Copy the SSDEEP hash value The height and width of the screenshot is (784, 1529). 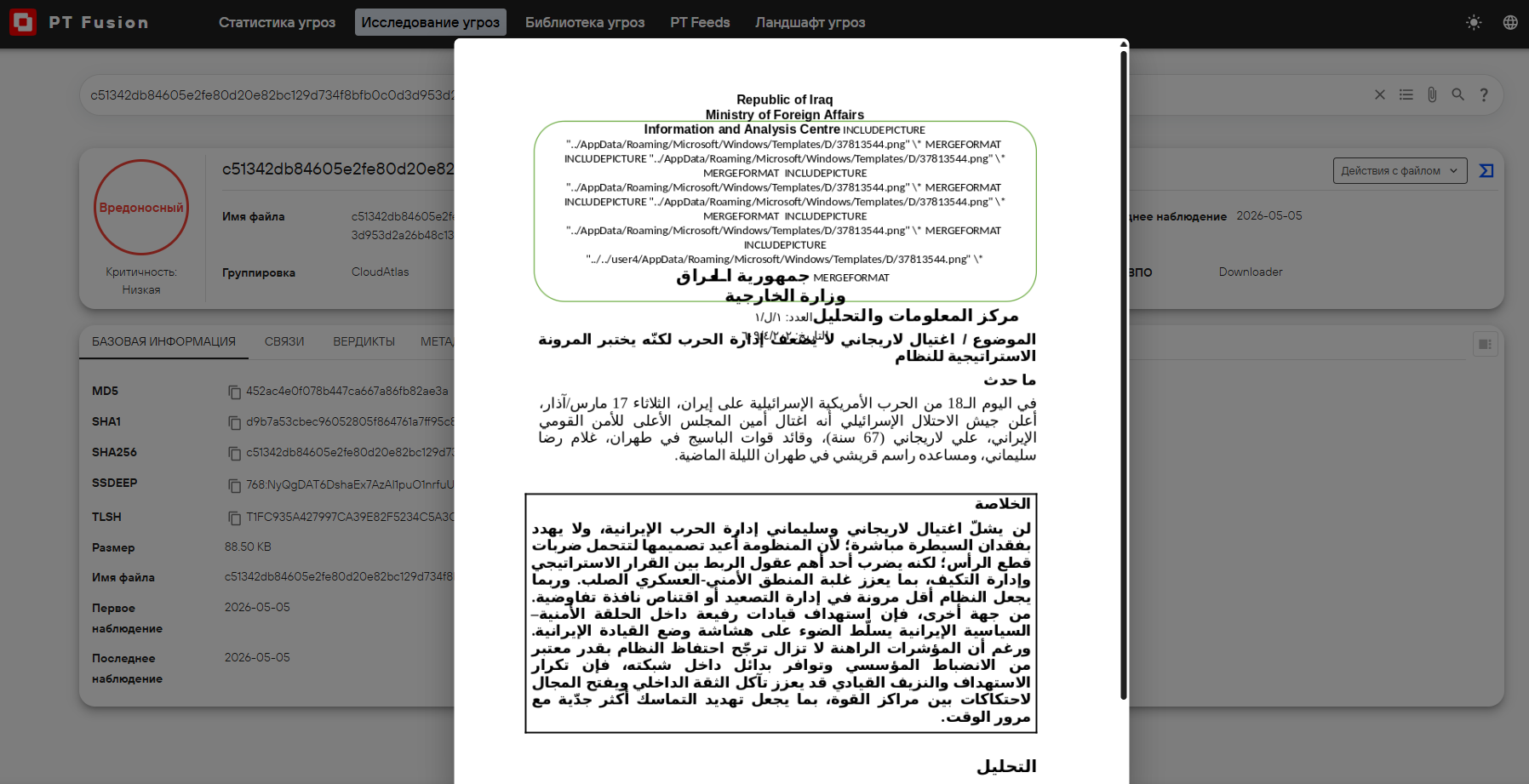(234, 485)
